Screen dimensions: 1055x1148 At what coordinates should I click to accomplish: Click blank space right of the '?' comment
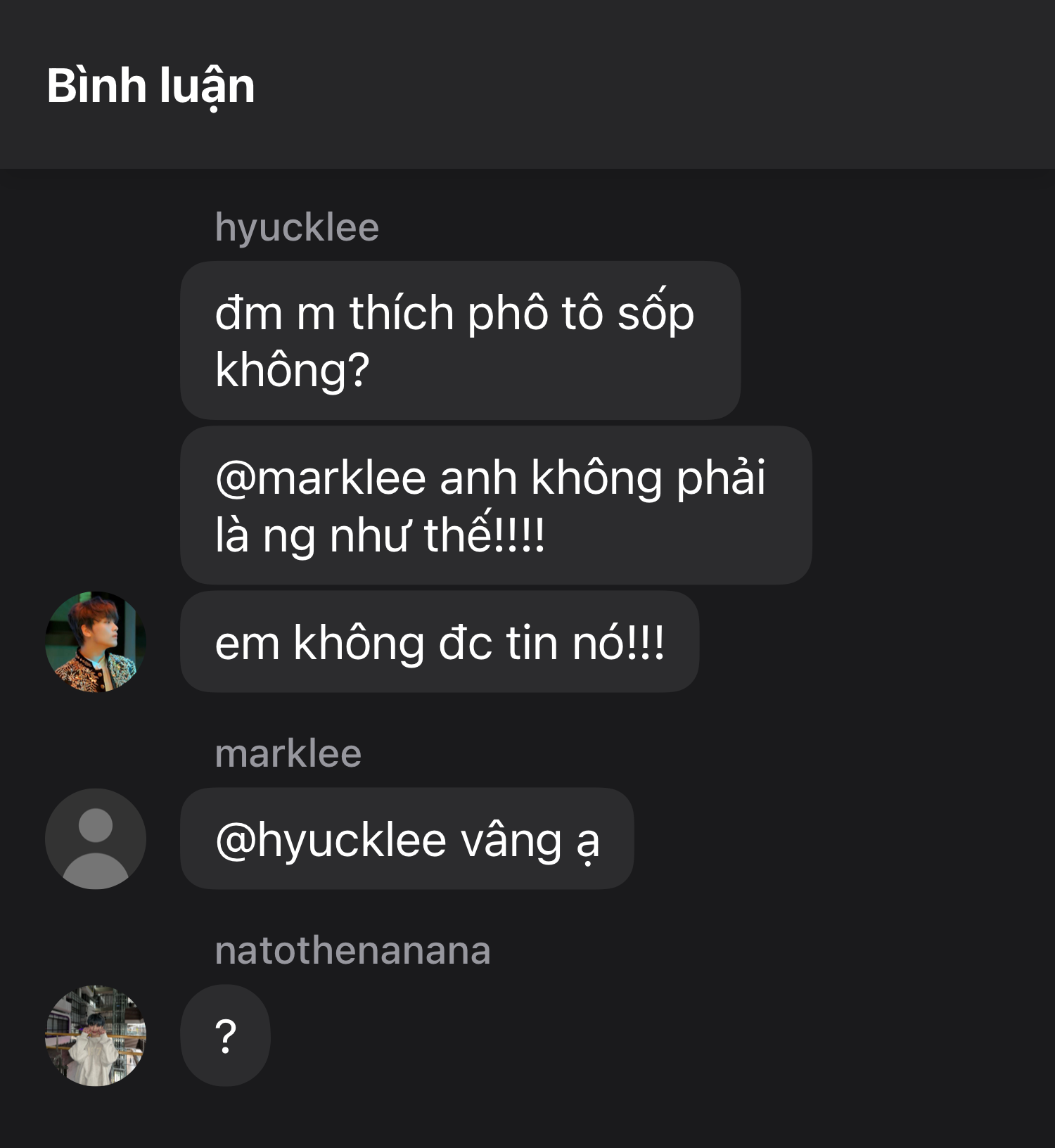click(661, 1035)
